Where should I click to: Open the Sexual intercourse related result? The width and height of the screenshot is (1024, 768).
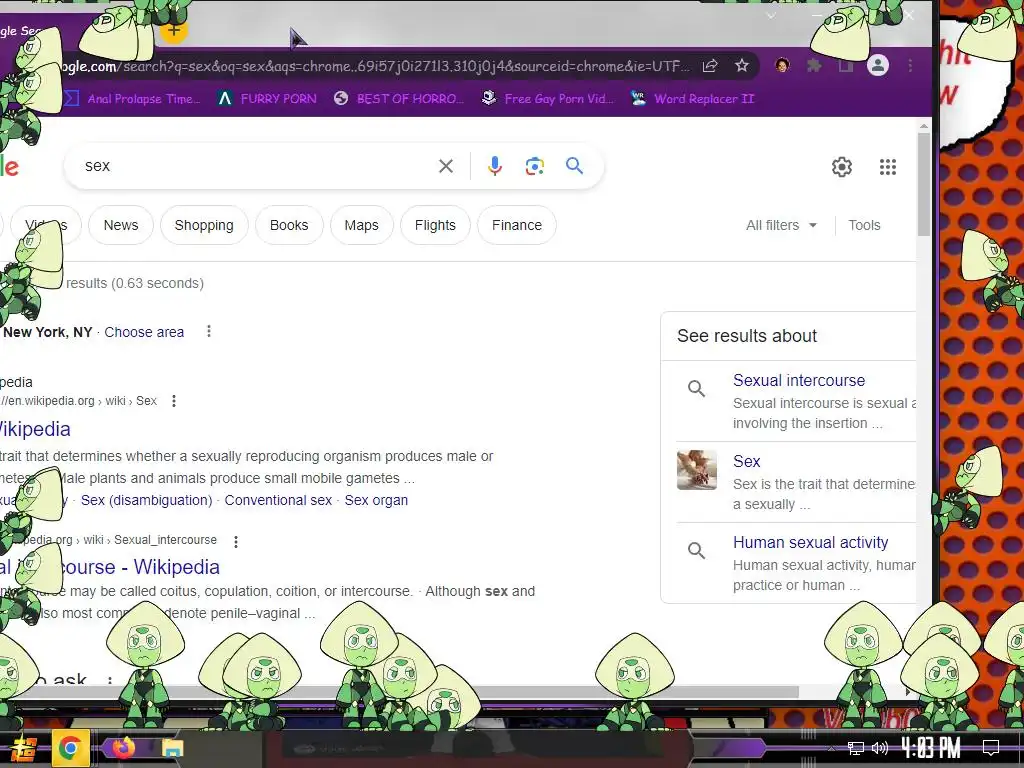pos(799,381)
